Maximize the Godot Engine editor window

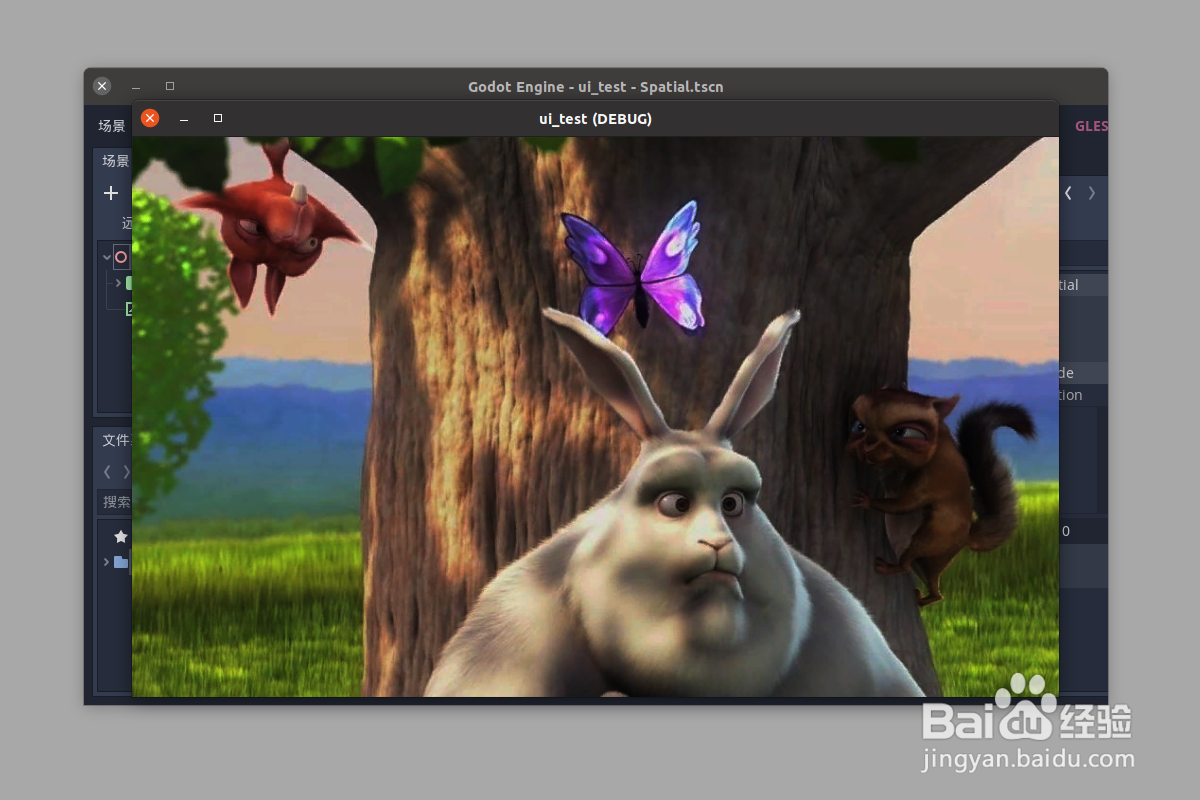[170, 86]
